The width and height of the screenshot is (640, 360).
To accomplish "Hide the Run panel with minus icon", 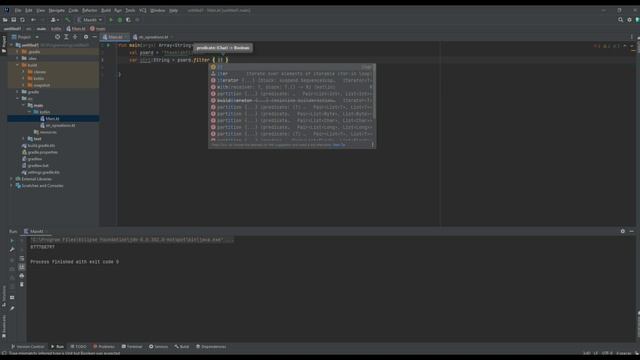I will 631,231.
